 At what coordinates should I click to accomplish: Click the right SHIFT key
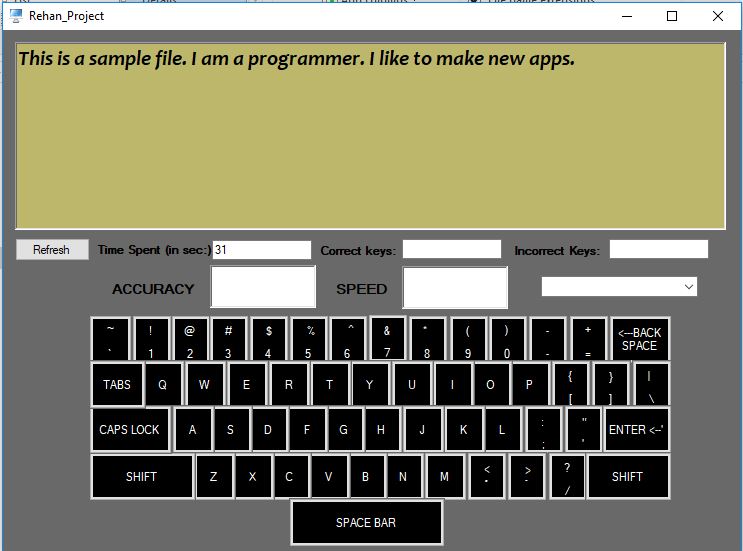pyautogui.click(x=628, y=477)
